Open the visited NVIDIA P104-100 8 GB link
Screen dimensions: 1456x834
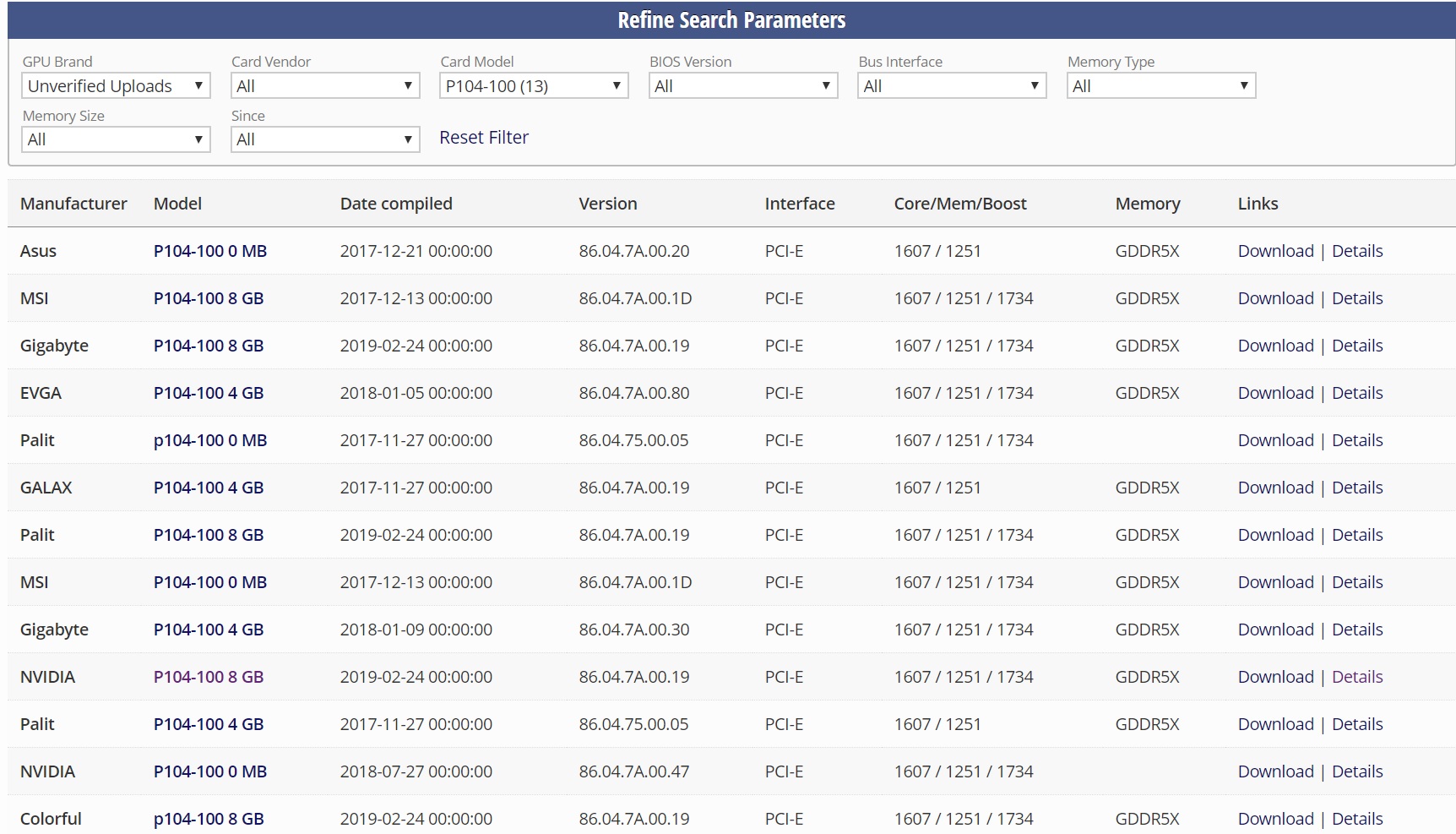coord(209,677)
